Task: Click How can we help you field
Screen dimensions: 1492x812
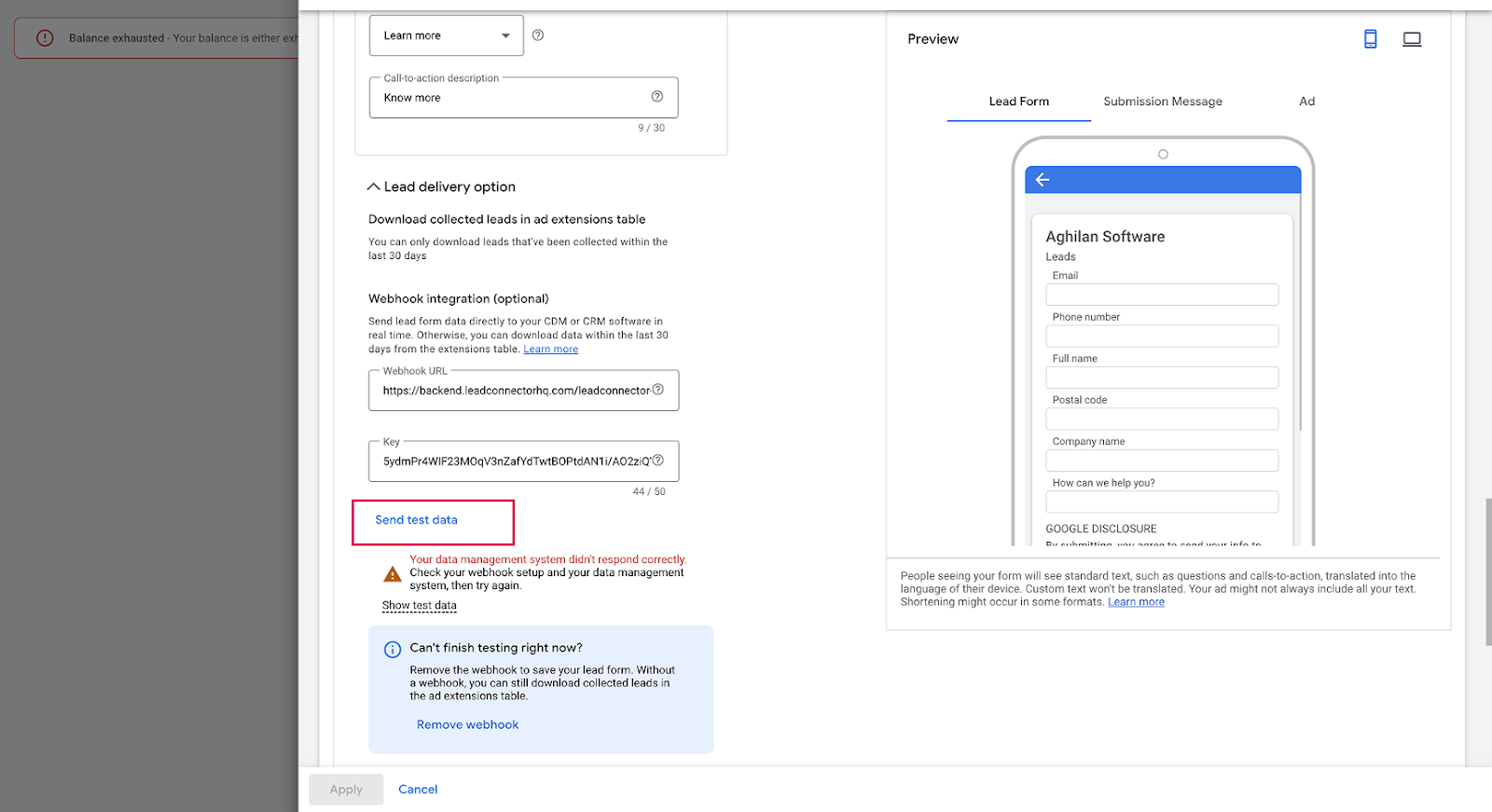Action: (1162, 502)
